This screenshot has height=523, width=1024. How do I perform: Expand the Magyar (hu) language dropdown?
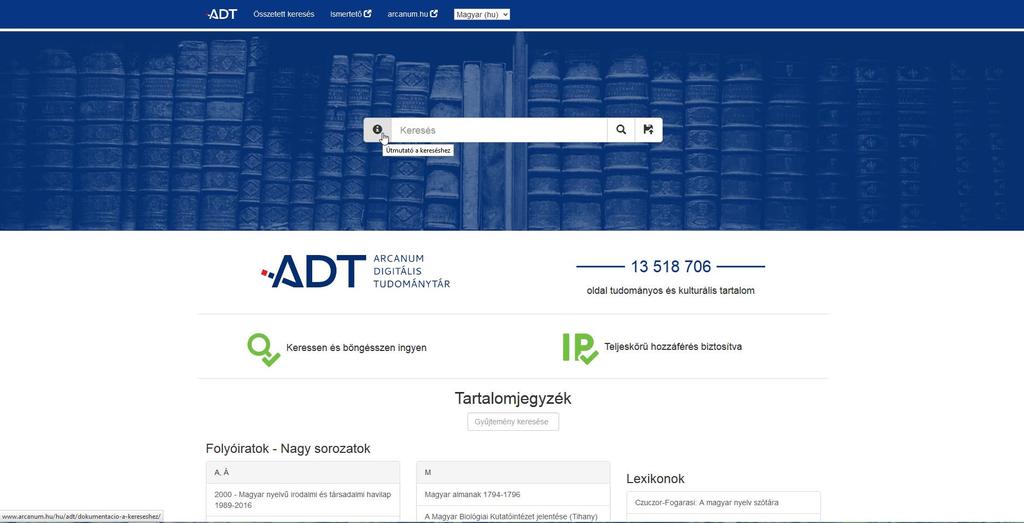[482, 14]
